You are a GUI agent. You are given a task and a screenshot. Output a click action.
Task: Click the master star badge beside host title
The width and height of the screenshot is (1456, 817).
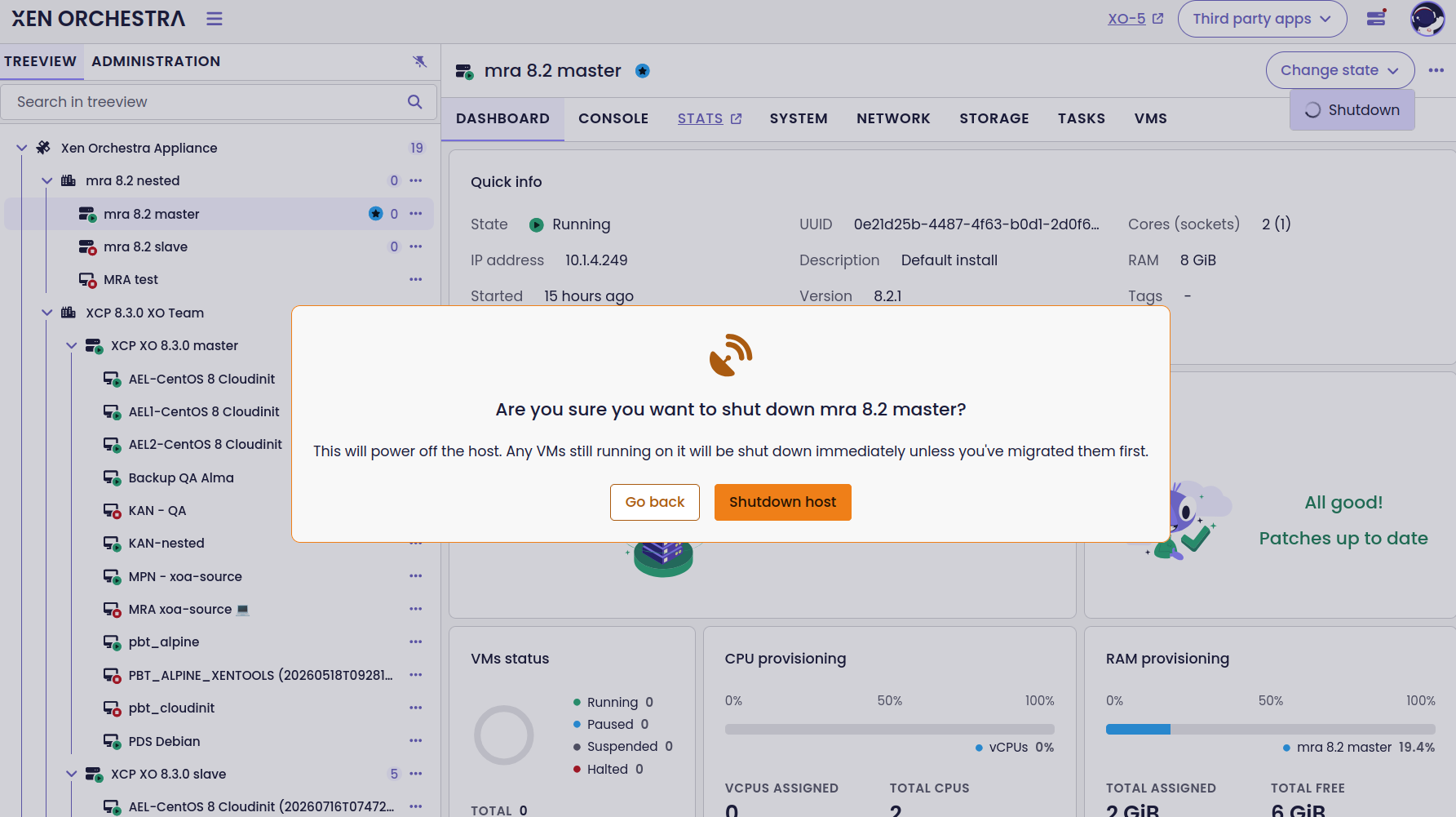point(643,71)
